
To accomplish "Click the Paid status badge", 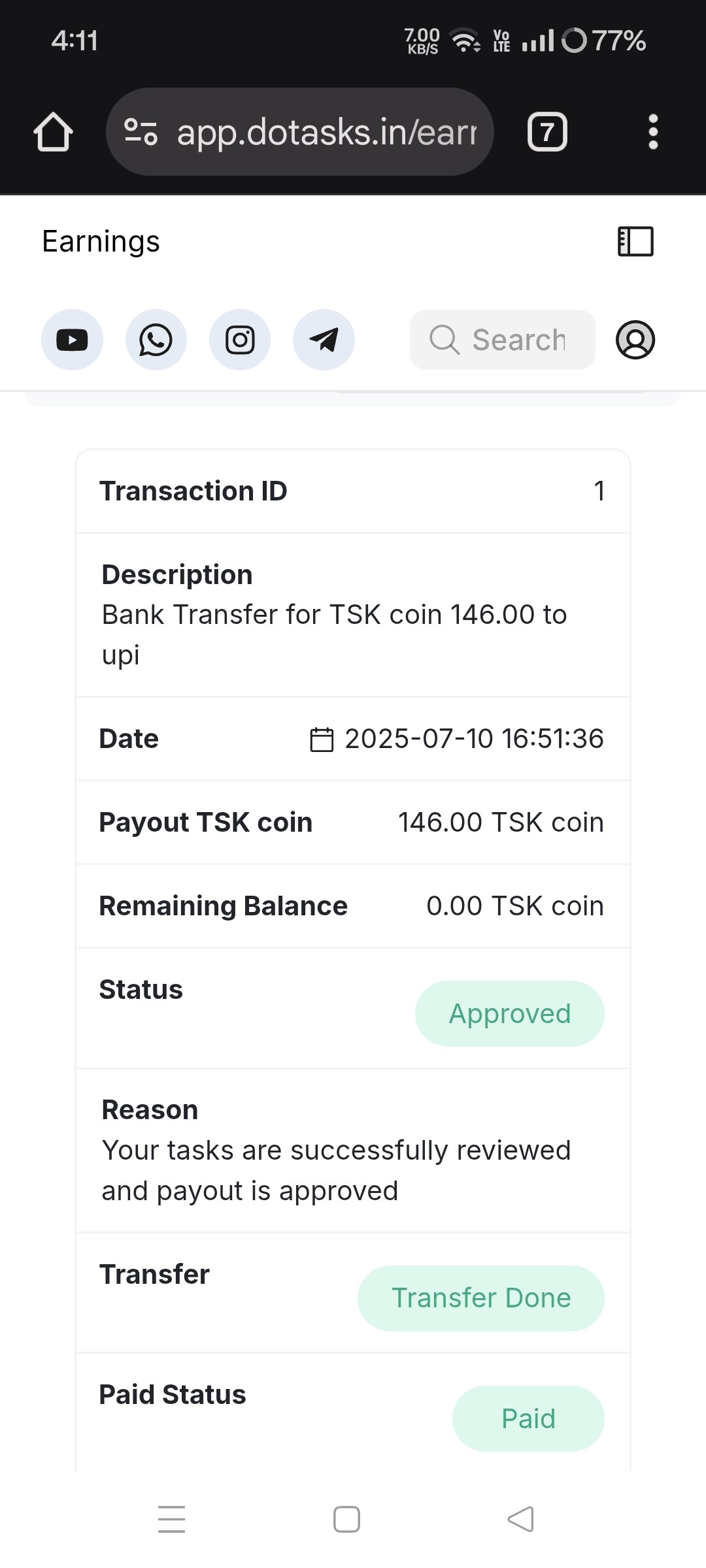I will coord(528,1419).
